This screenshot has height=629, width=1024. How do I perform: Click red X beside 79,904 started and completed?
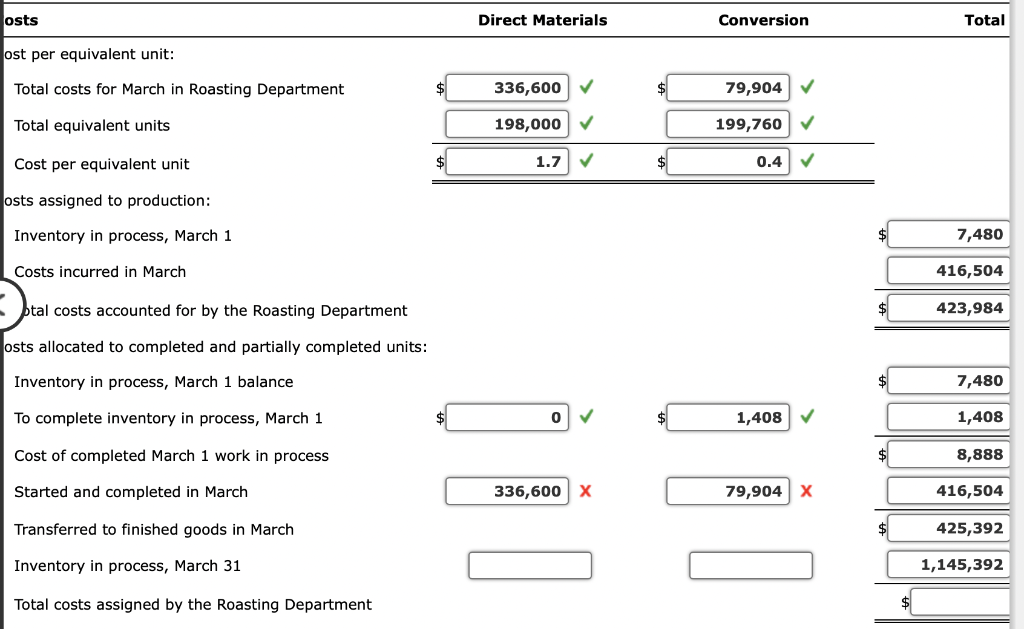pos(806,491)
